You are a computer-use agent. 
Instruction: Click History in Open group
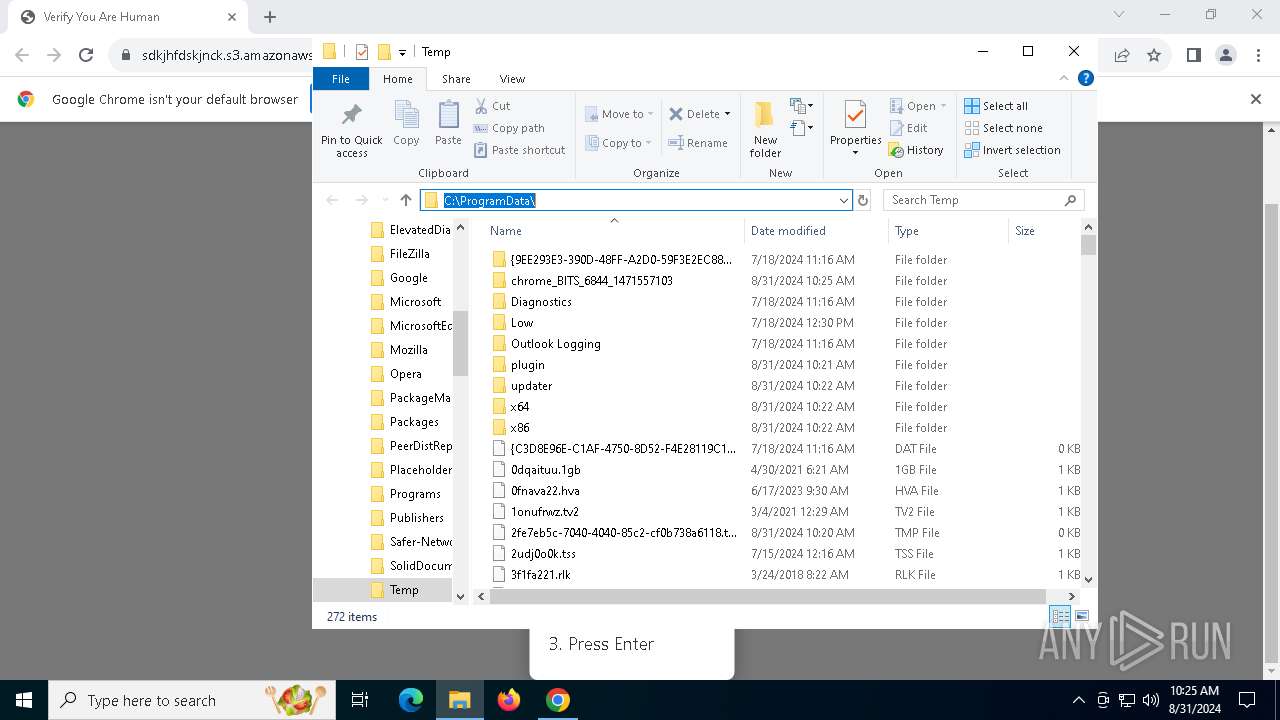click(916, 150)
